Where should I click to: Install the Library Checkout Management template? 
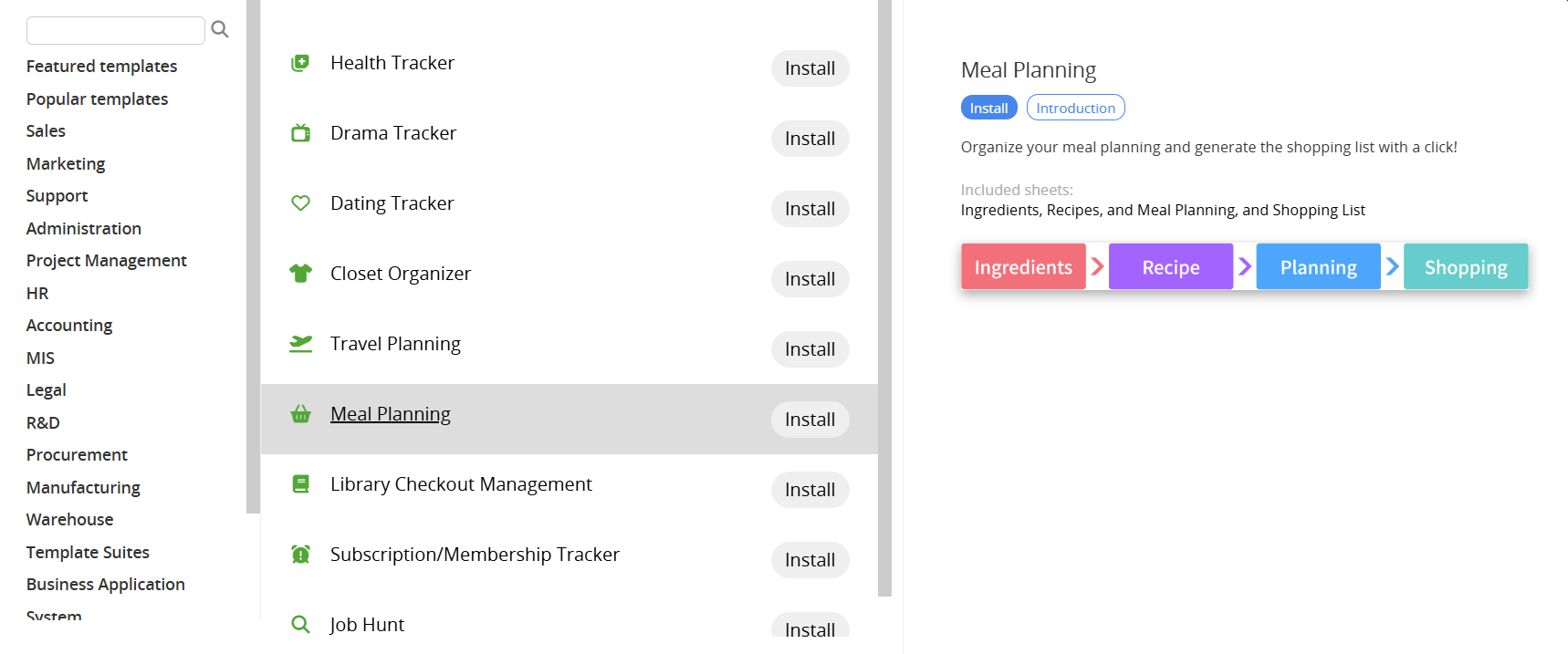click(x=810, y=490)
